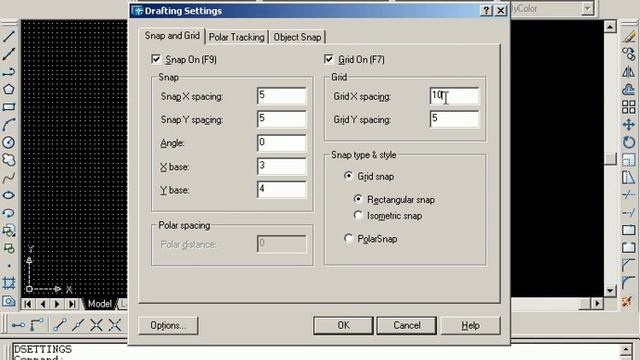Click the Snap From icon
The image size is (640, 360).
(x=37, y=325)
